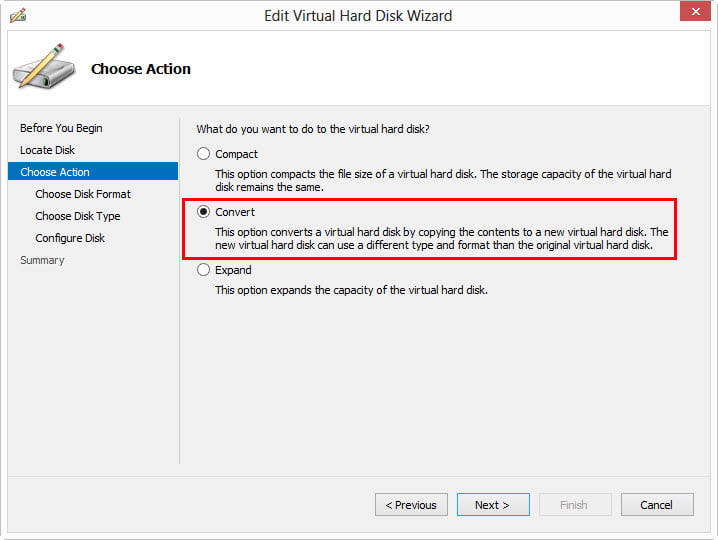Click the Cancel button
Viewport: 718px width, 540px height.
coord(657,505)
